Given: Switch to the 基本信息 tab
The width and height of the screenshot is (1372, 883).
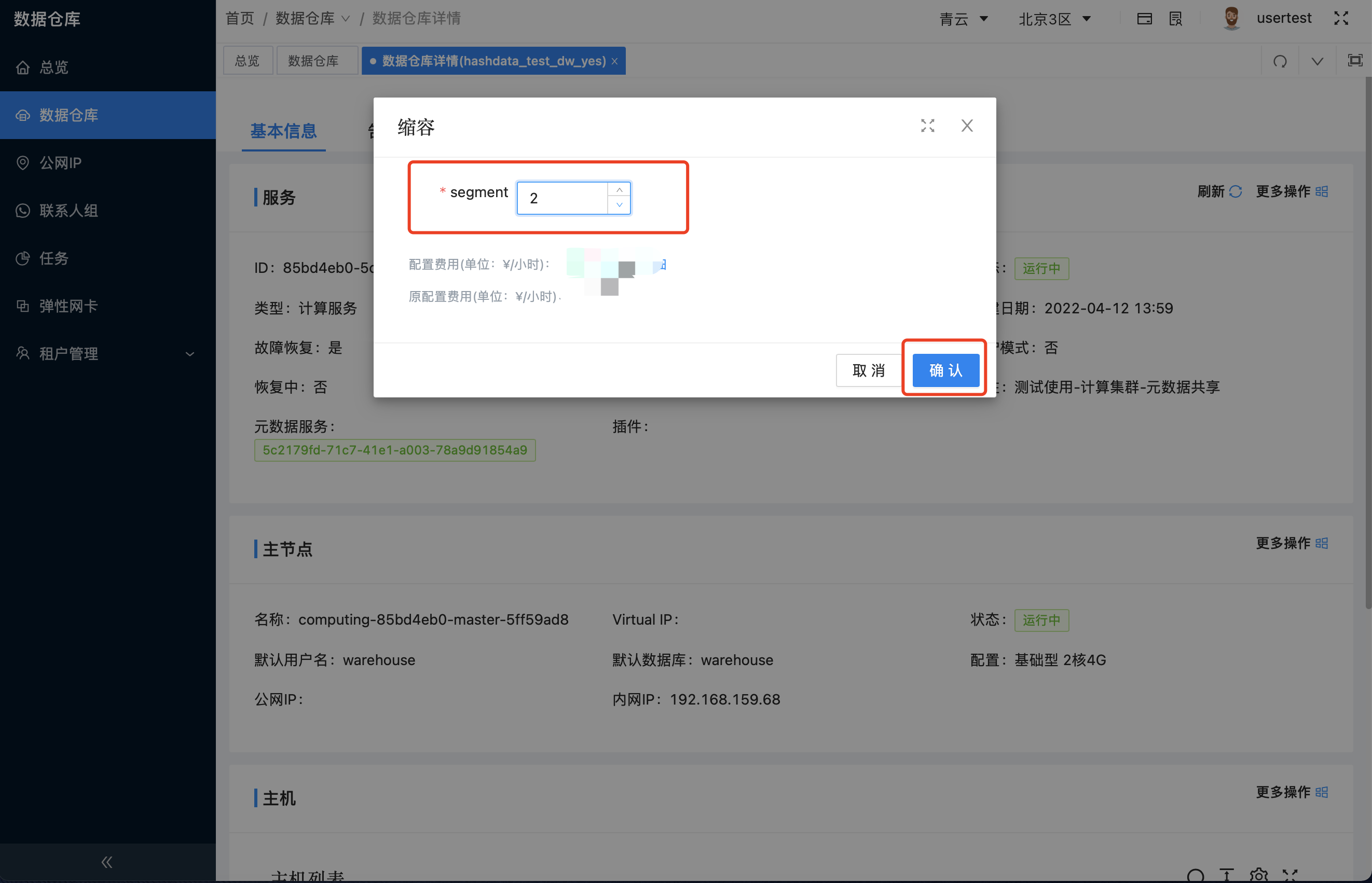Looking at the screenshot, I should pos(283,131).
